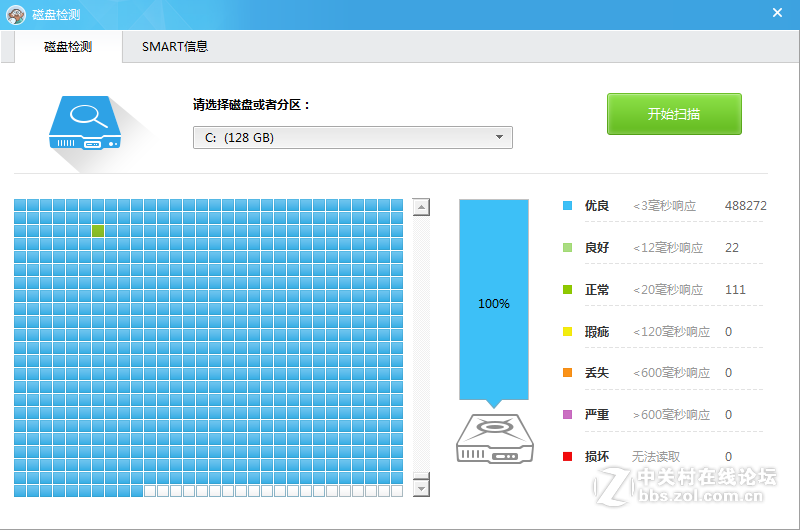Click the 优良 legend label
The height and width of the screenshot is (530, 800).
[597, 206]
